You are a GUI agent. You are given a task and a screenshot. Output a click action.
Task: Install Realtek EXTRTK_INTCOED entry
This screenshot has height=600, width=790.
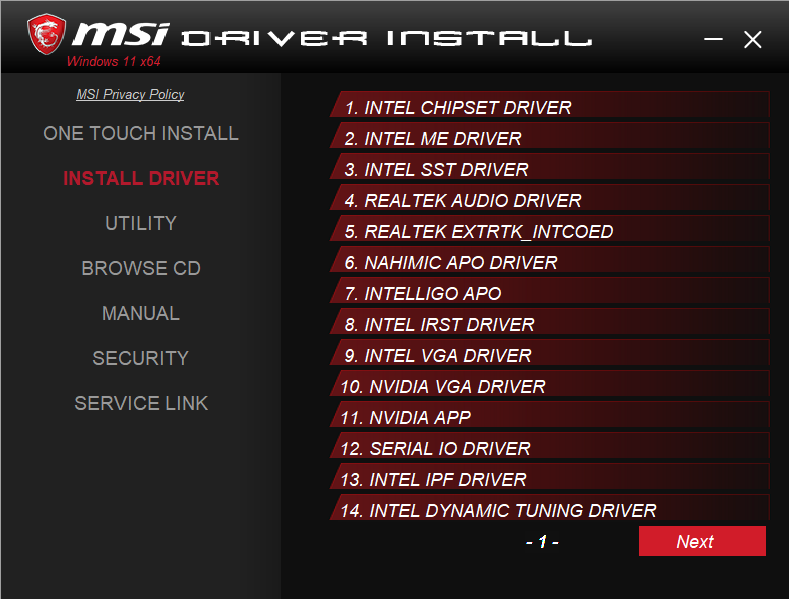coord(550,228)
